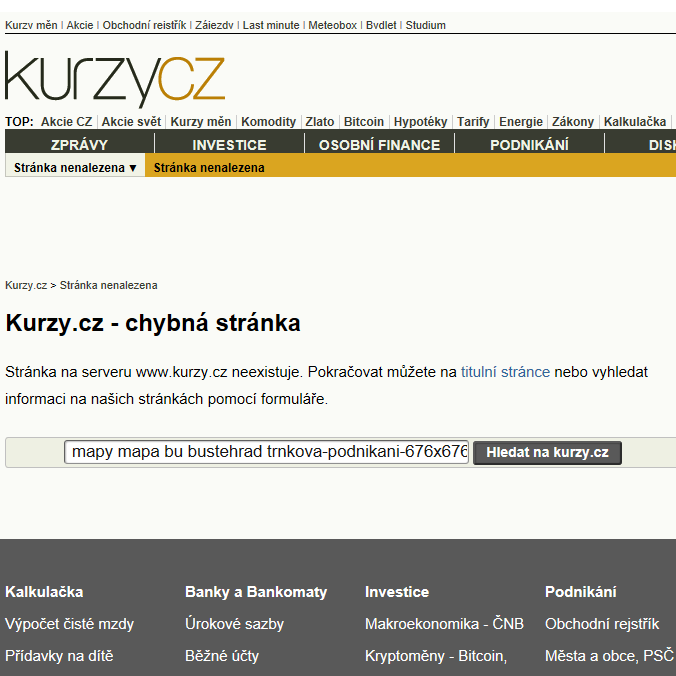Click the kurzy.cz logo

115,79
